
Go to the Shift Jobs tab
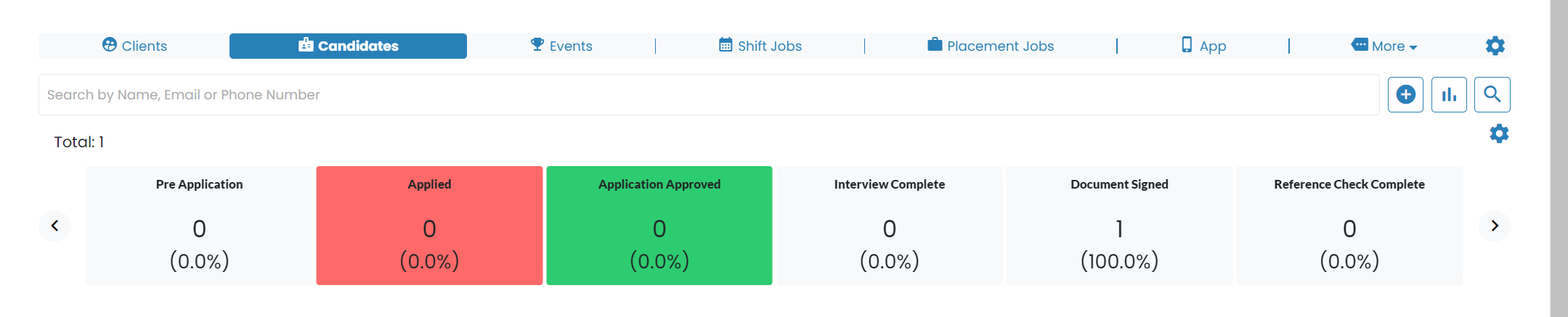[760, 46]
